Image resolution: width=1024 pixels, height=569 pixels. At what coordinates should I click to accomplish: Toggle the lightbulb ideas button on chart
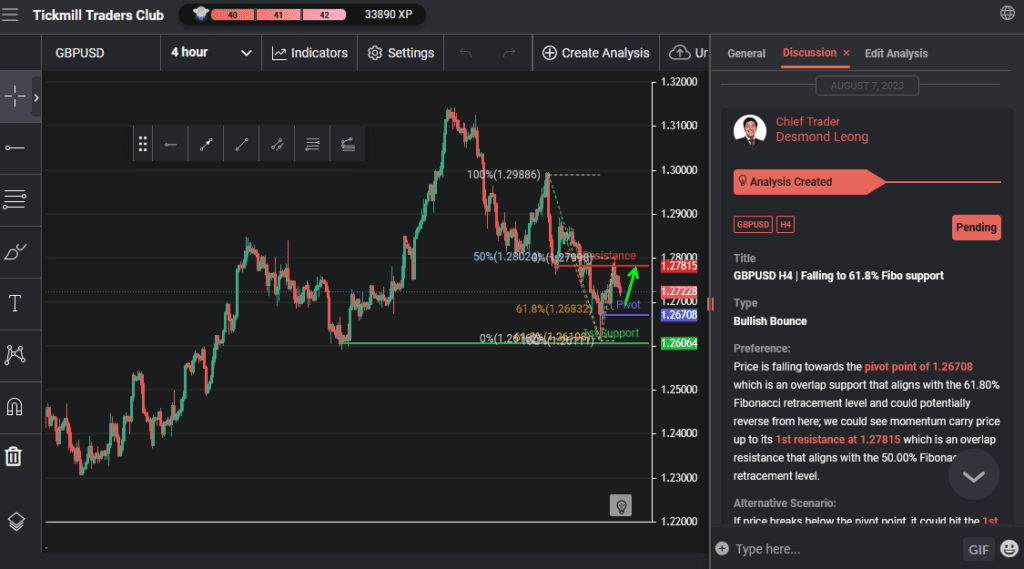(621, 506)
